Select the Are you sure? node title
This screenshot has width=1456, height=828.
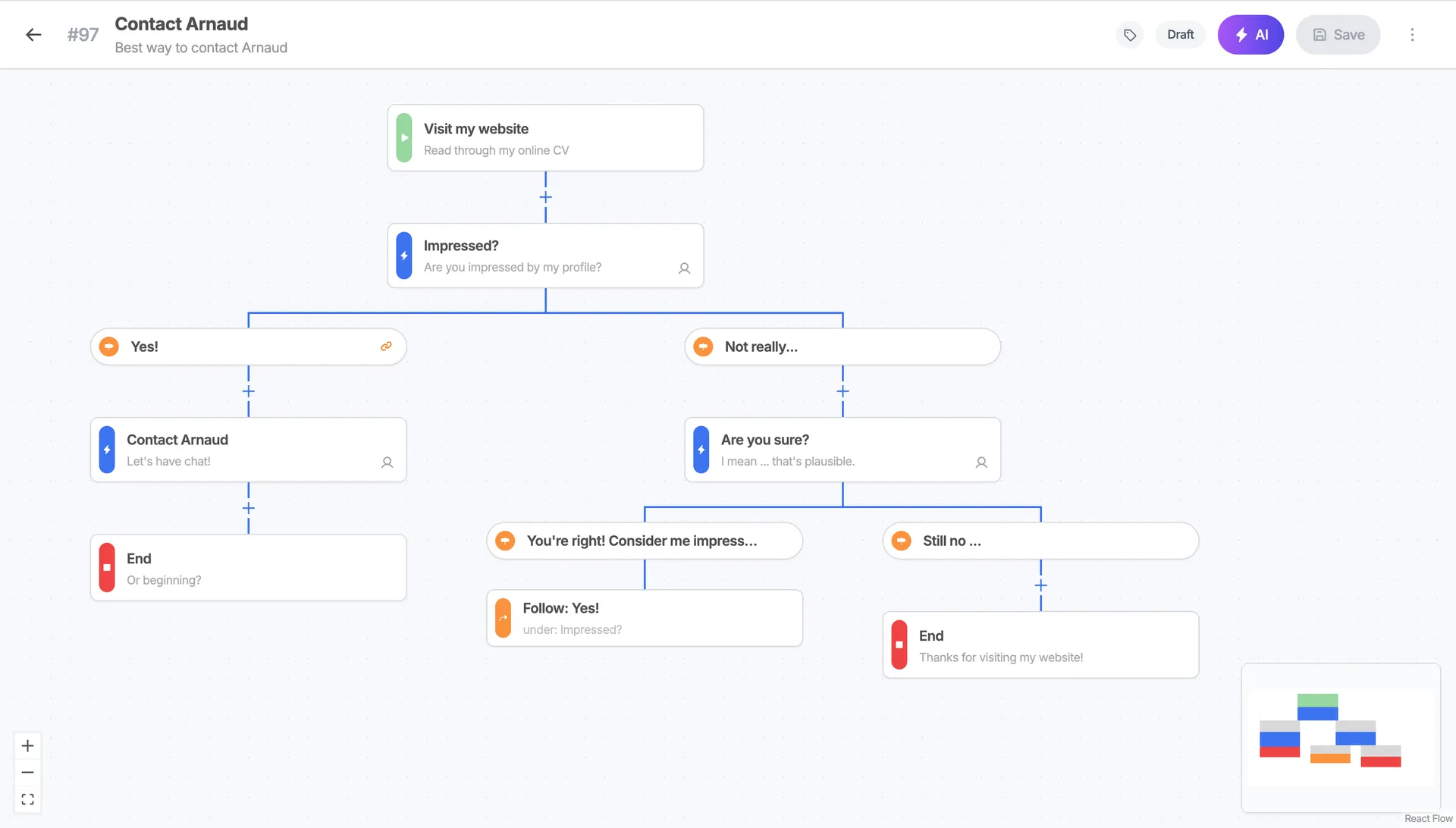coord(765,440)
